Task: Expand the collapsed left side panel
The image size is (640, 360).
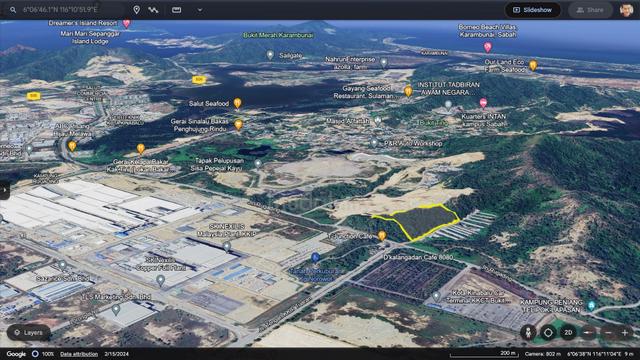Action: [4, 190]
